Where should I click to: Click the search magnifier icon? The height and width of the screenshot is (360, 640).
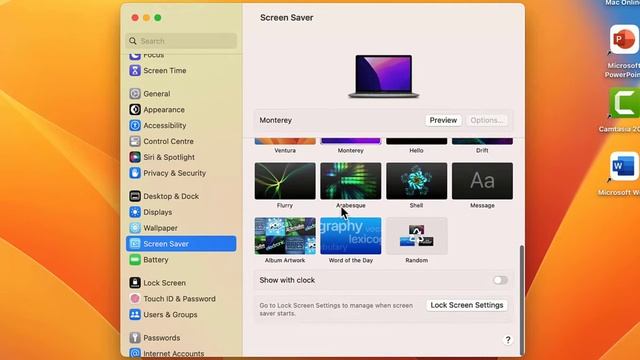(133, 41)
